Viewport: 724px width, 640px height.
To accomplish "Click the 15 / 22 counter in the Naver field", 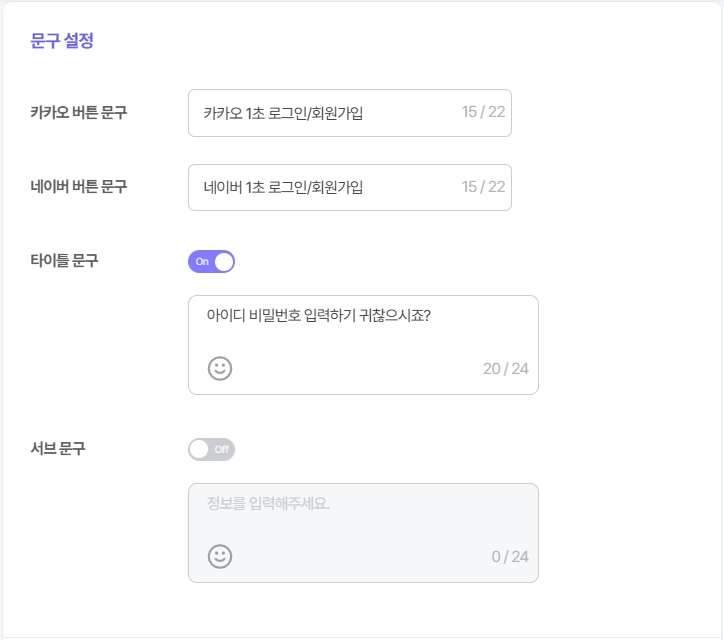I will coord(483,188).
